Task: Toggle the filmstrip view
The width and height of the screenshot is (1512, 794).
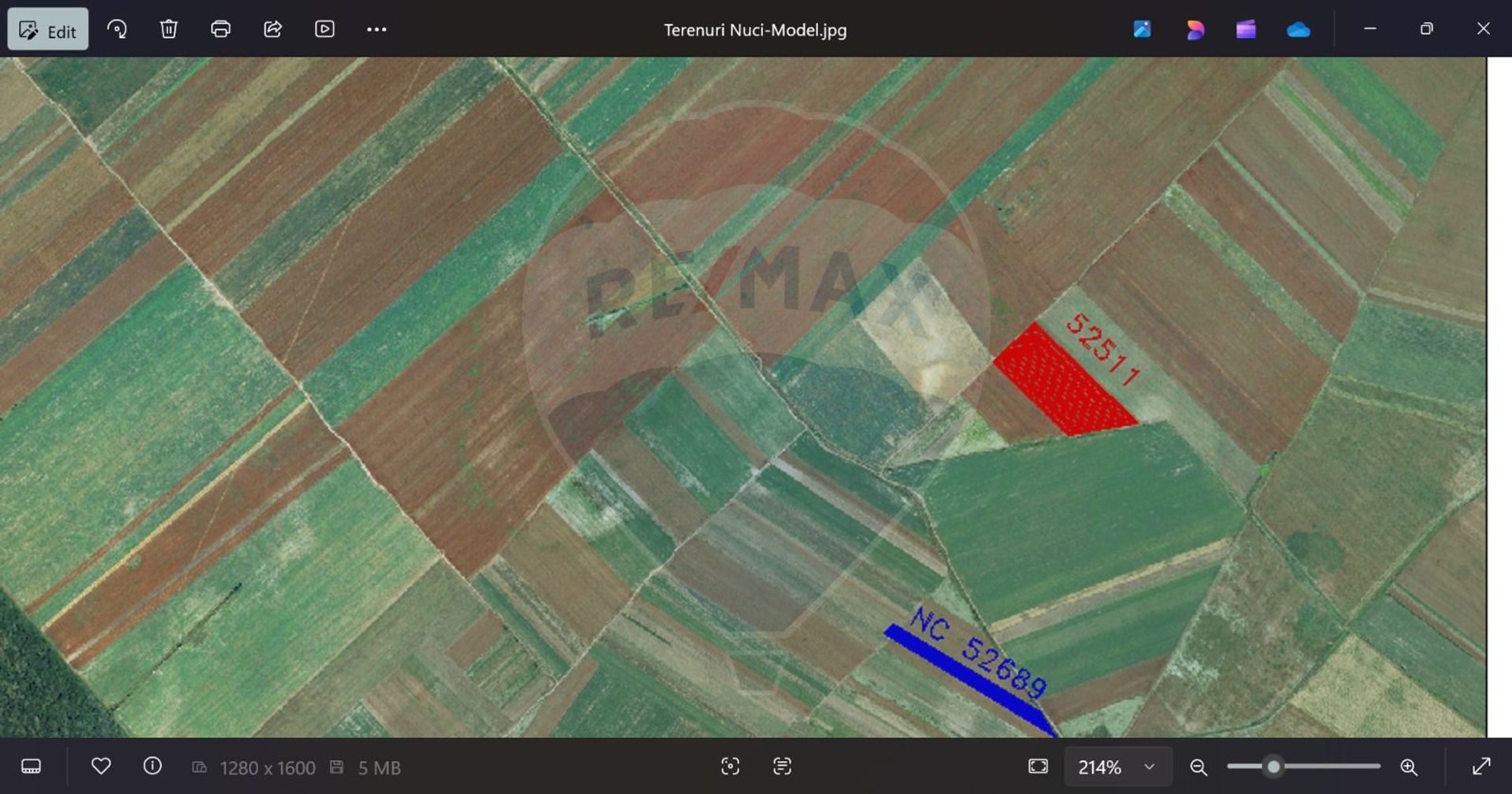Action: coord(31,766)
